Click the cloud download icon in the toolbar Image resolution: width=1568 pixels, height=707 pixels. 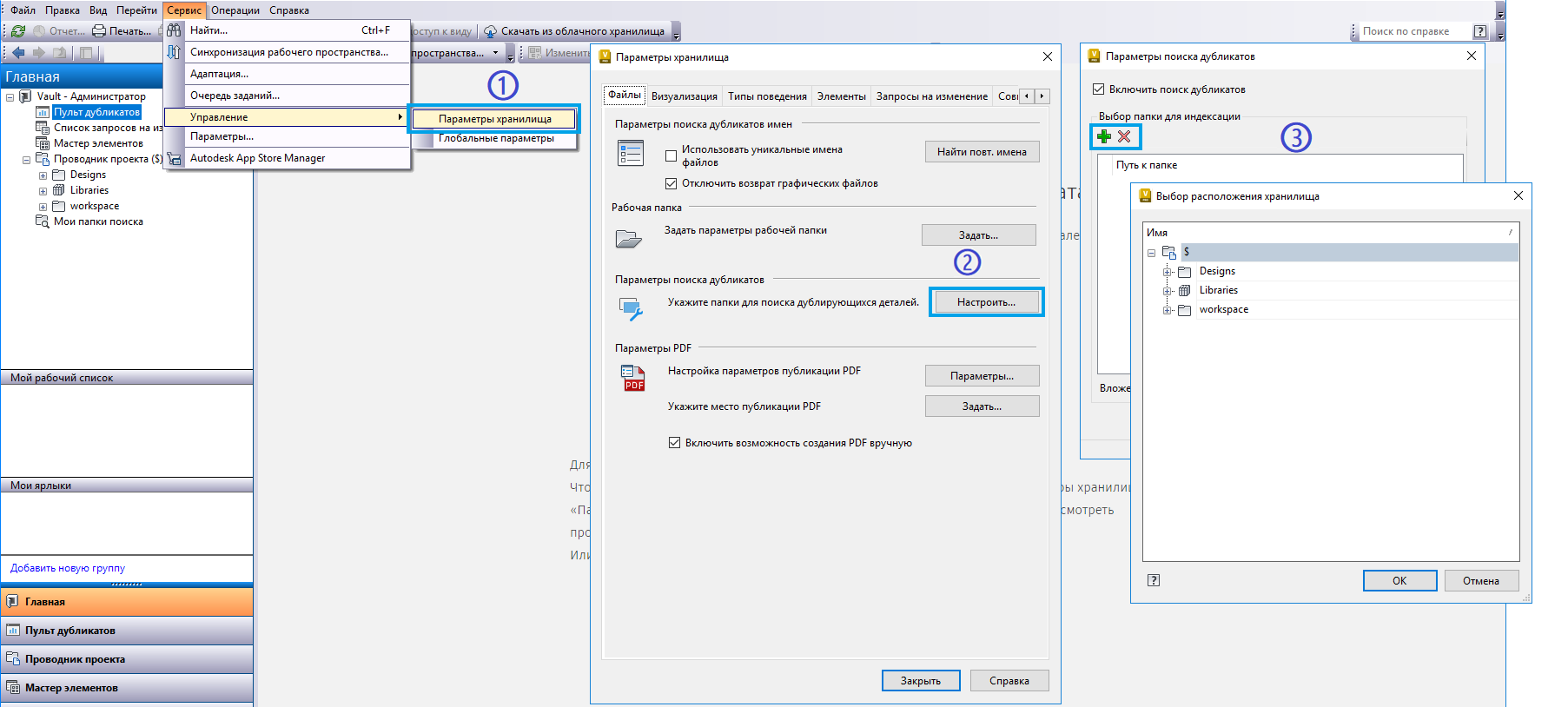490,31
